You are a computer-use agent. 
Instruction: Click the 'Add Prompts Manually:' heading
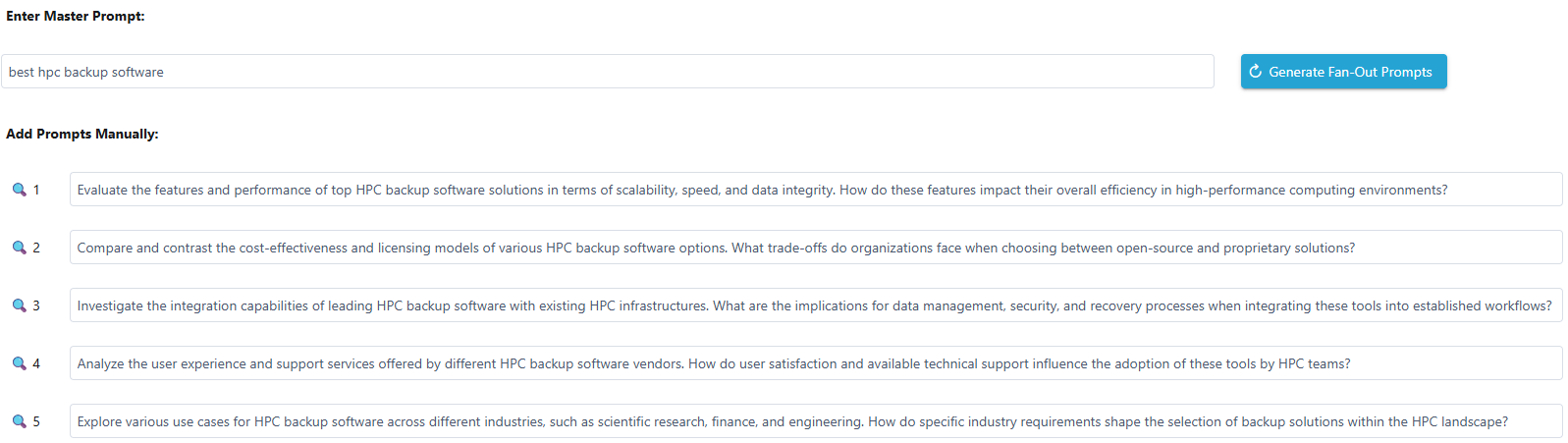pyautogui.click(x=82, y=134)
